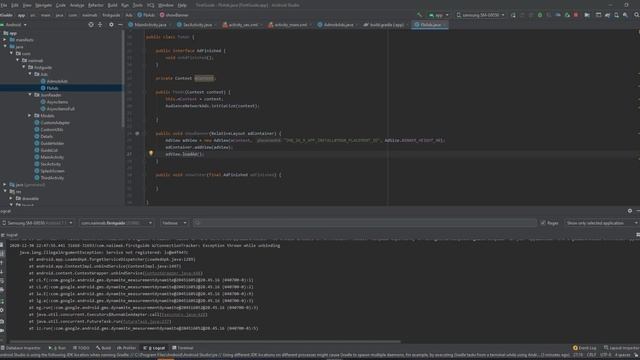The height and width of the screenshot is (360, 640).
Task: Collapse the JsonReader folder
Action: (x=30, y=95)
